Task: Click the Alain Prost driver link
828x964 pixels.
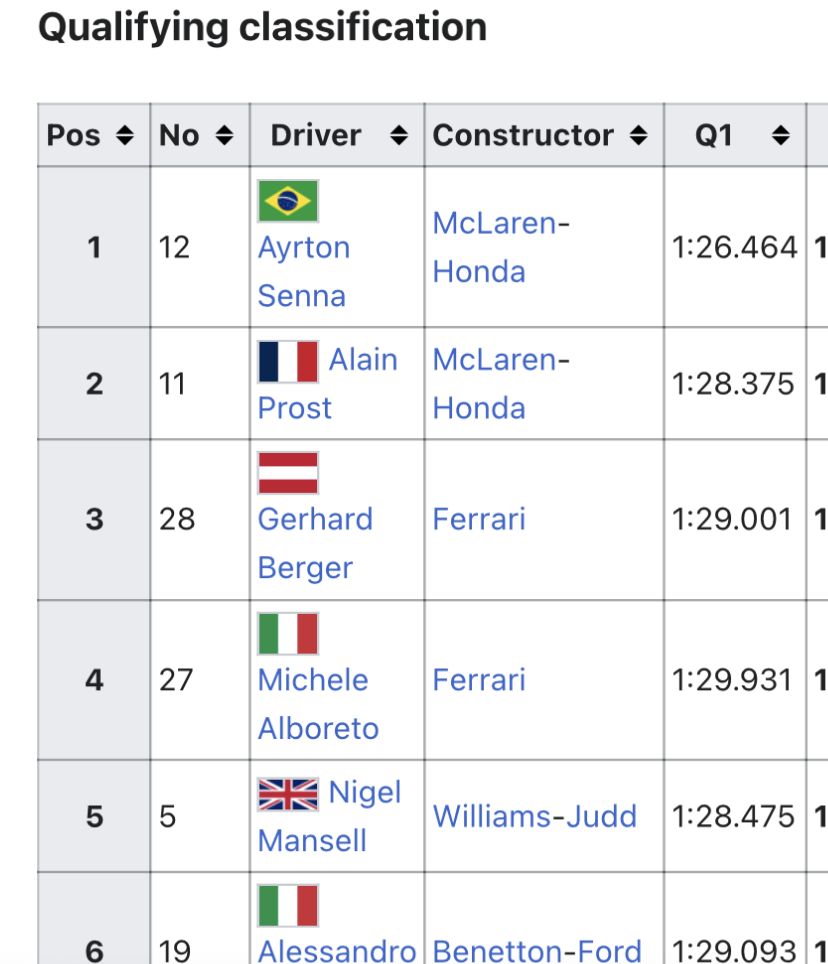Action: [363, 360]
